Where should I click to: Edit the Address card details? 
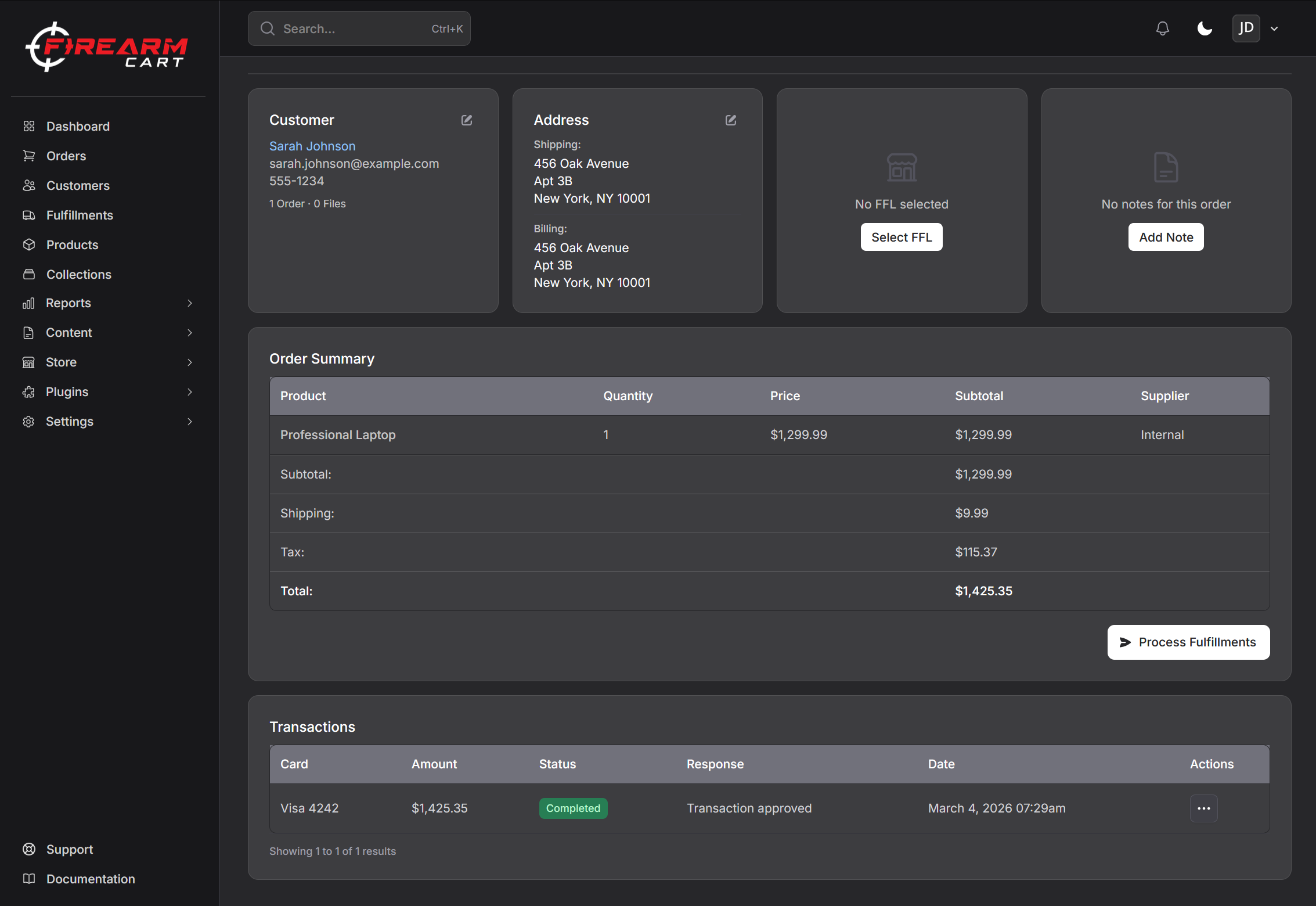731,120
